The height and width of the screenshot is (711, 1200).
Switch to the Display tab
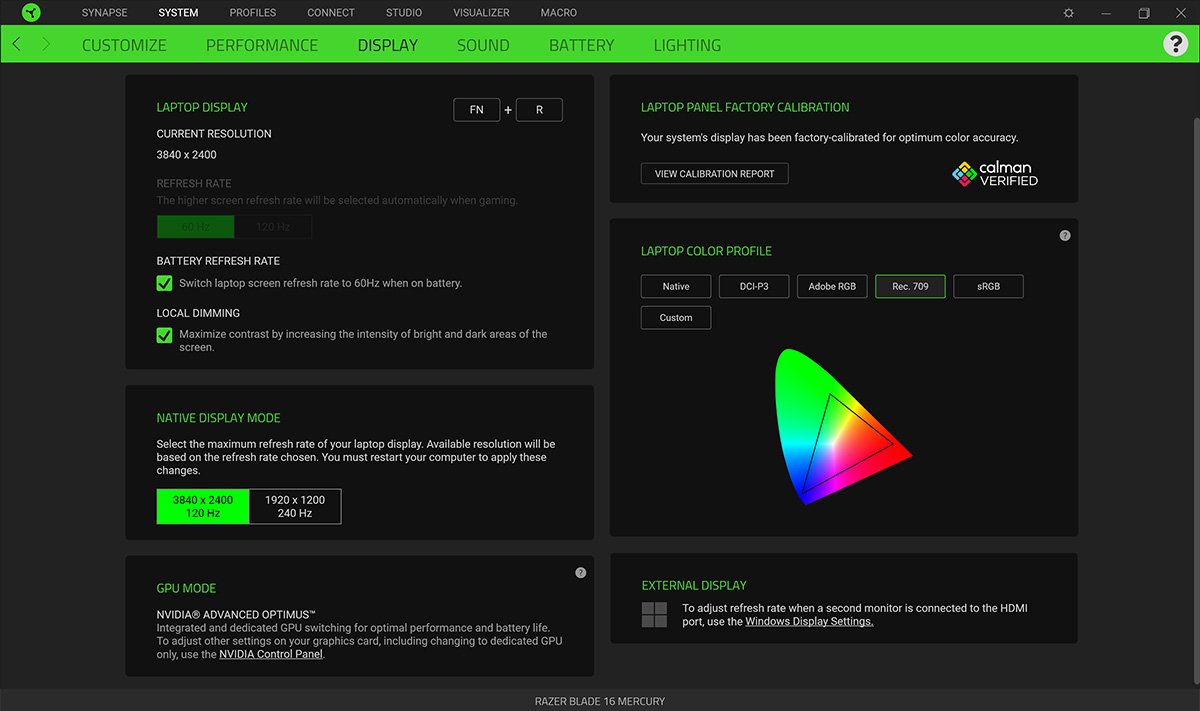(x=388, y=45)
